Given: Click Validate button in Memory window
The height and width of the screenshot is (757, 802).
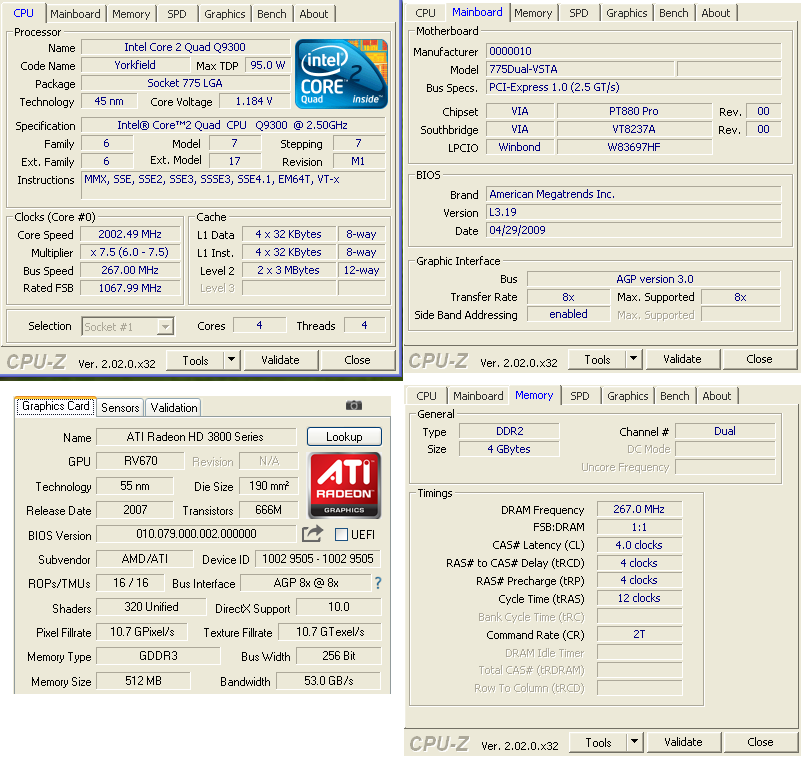Looking at the screenshot, I should (x=683, y=742).
